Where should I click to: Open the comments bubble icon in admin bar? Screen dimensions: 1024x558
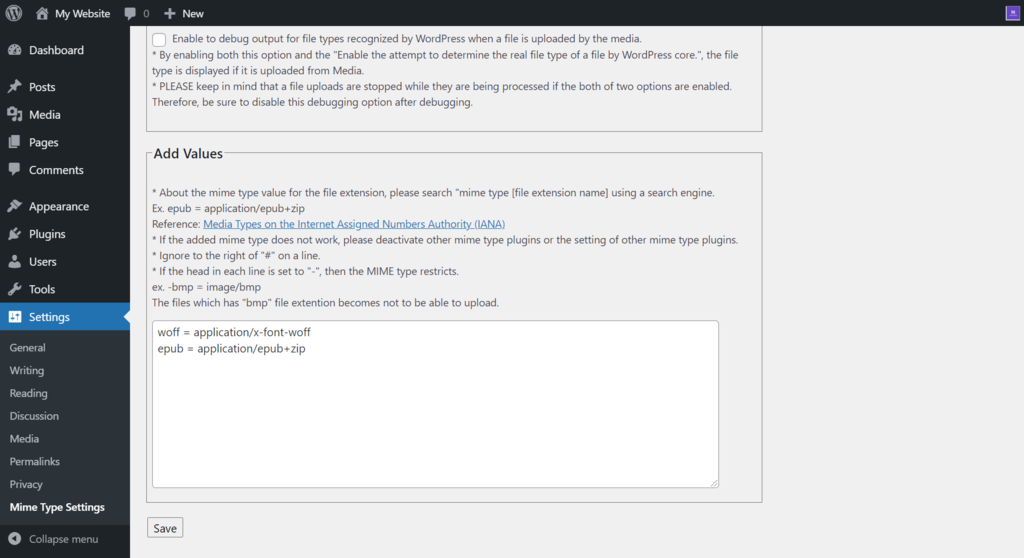131,14
